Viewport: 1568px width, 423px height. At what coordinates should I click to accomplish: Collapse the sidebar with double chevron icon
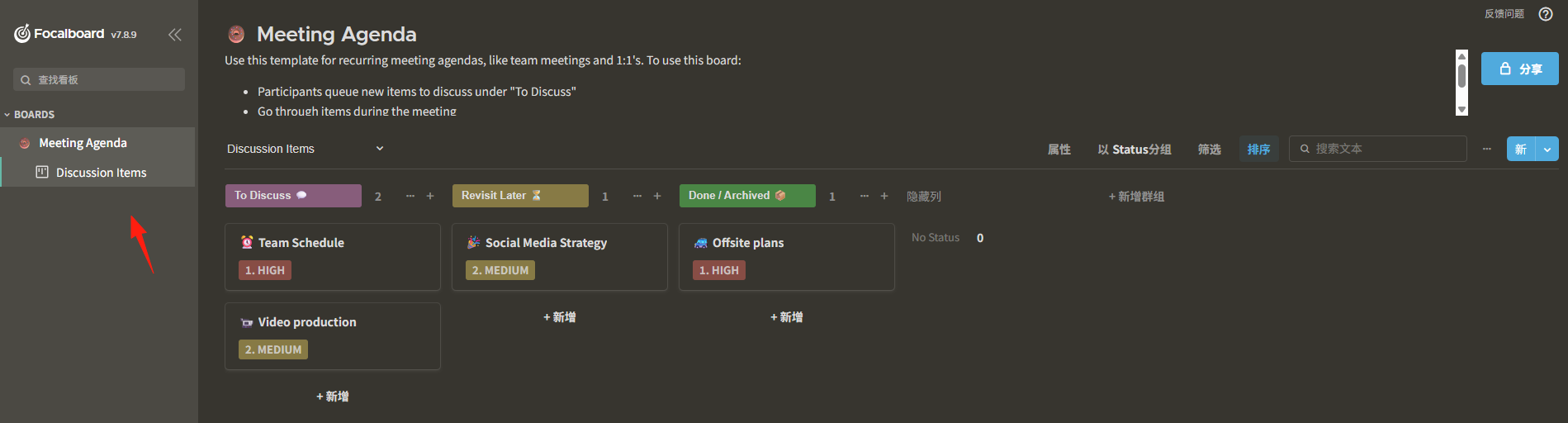174,34
